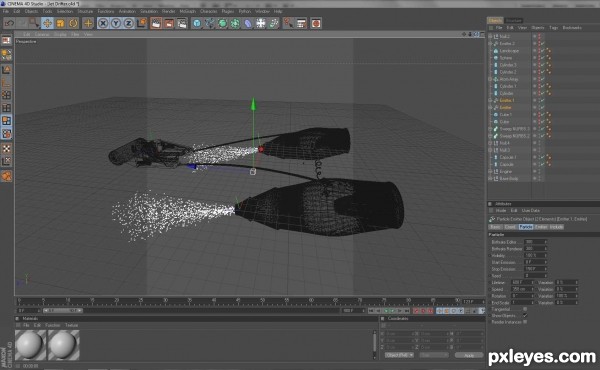Expand the Atom Array object
The width and height of the screenshot is (600, 370).
click(491, 79)
